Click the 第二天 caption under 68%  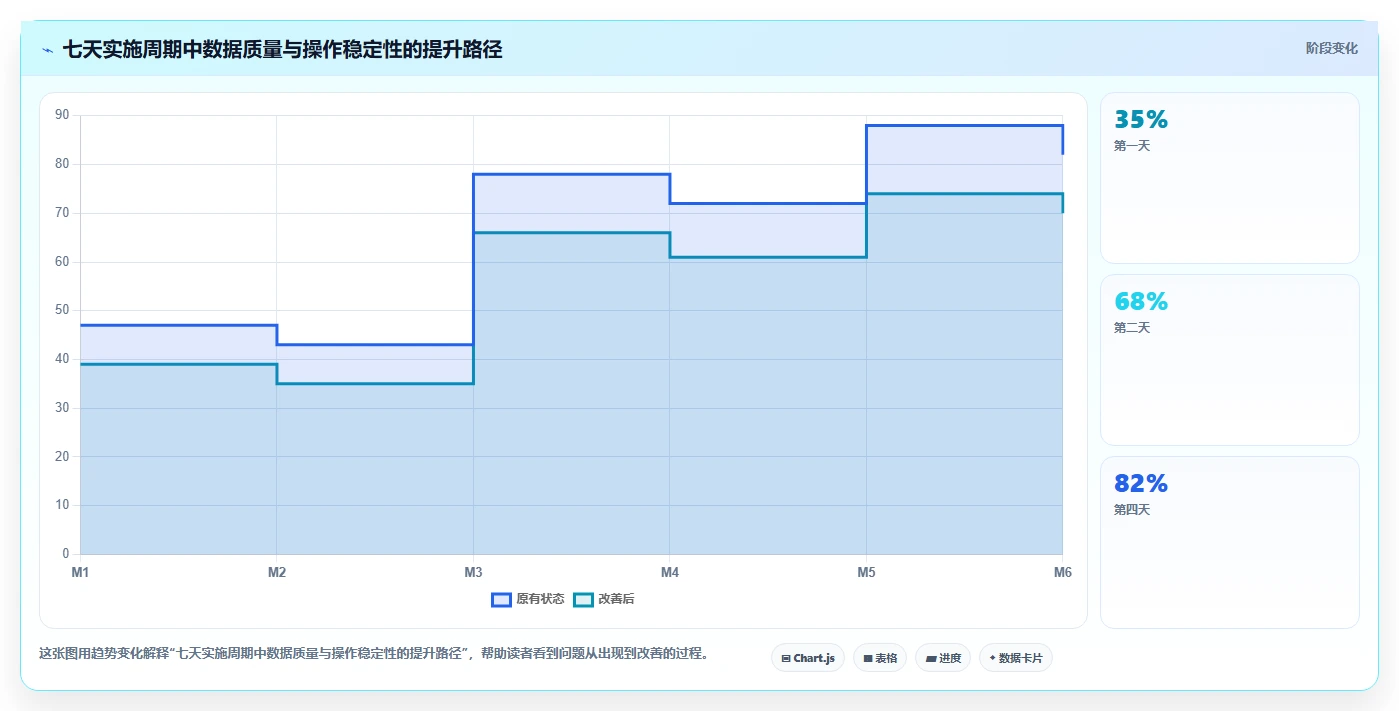pyautogui.click(x=1132, y=328)
